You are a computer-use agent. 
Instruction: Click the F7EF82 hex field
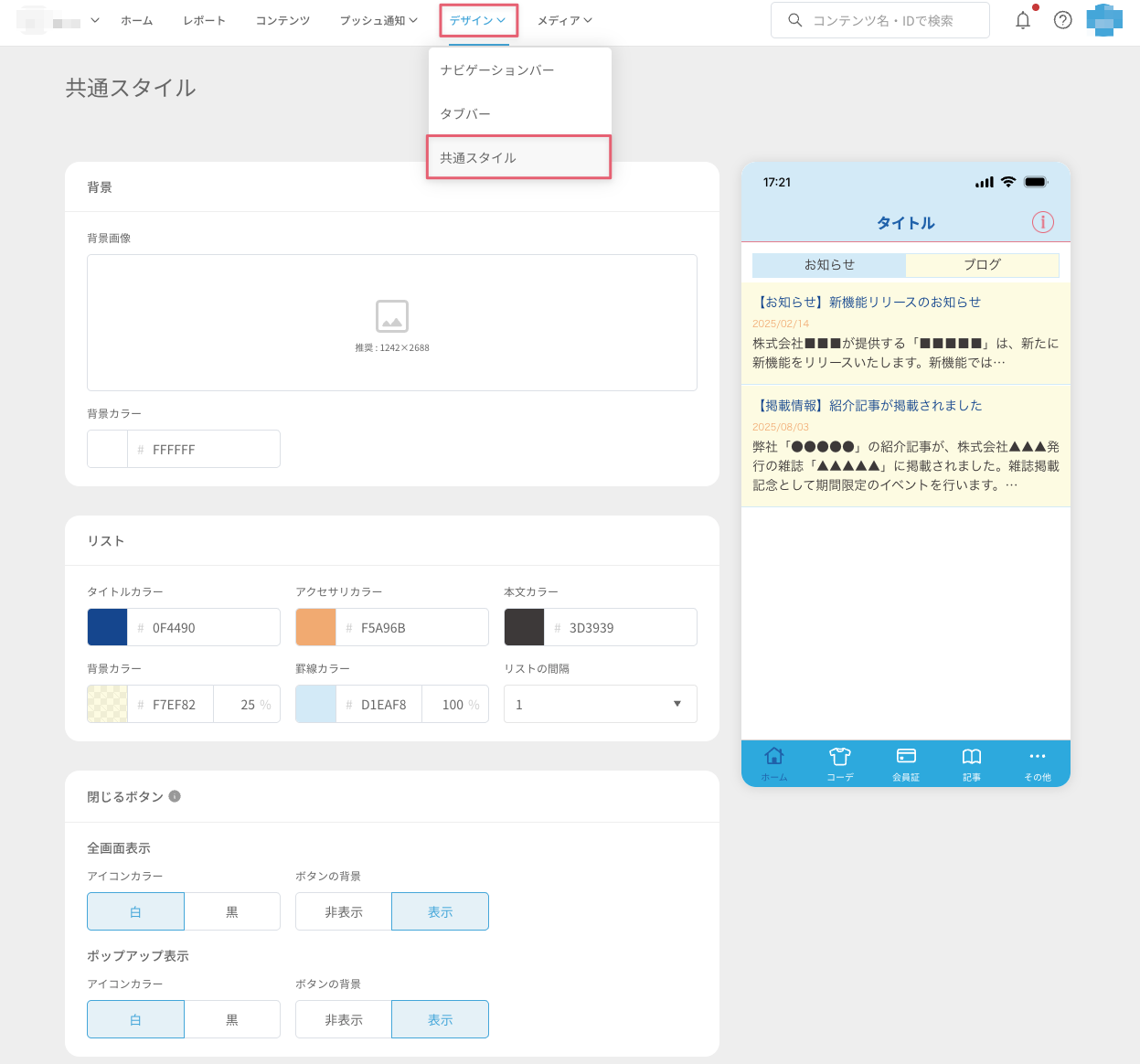tap(171, 704)
